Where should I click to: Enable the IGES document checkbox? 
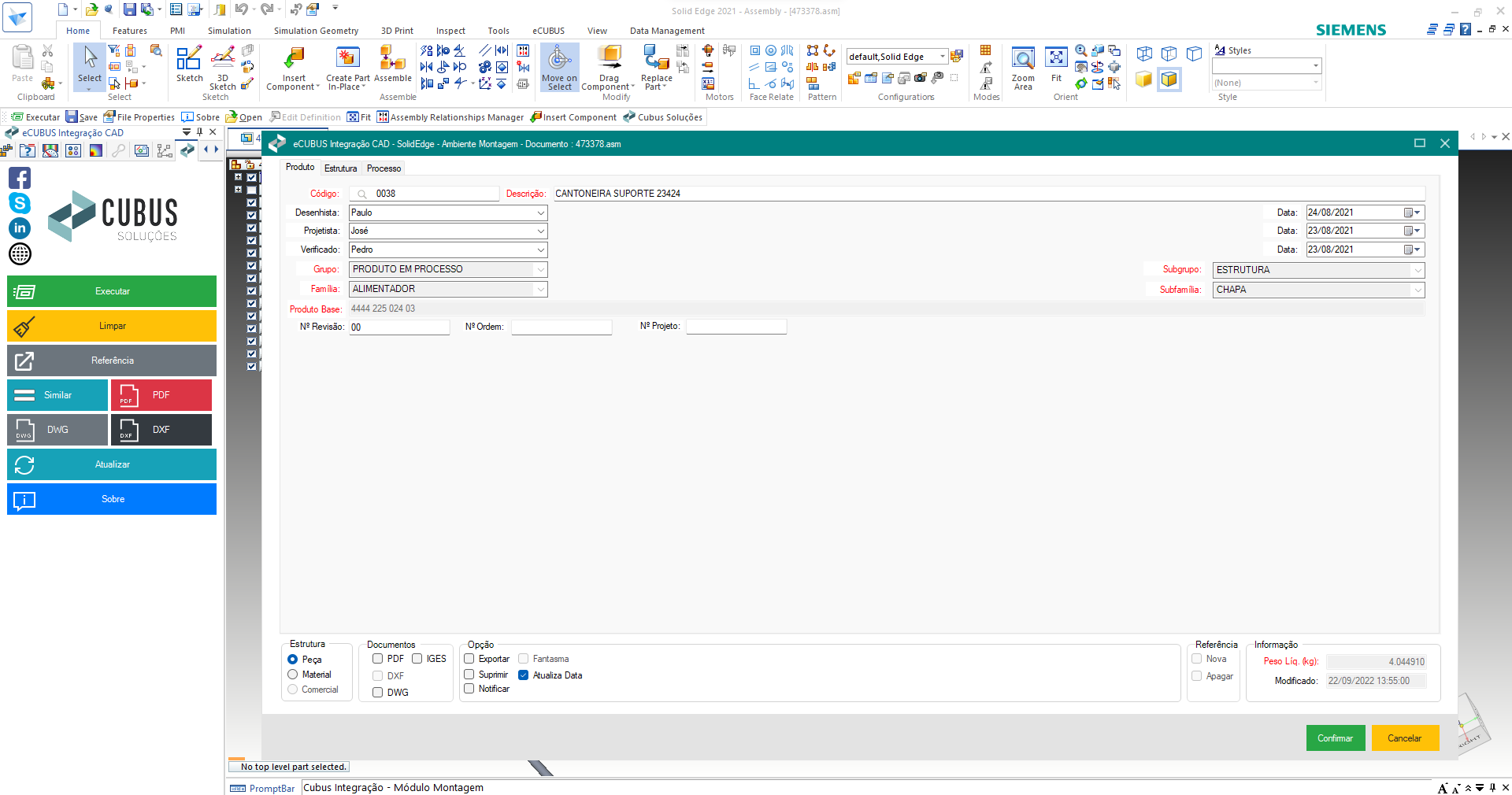[x=417, y=659]
